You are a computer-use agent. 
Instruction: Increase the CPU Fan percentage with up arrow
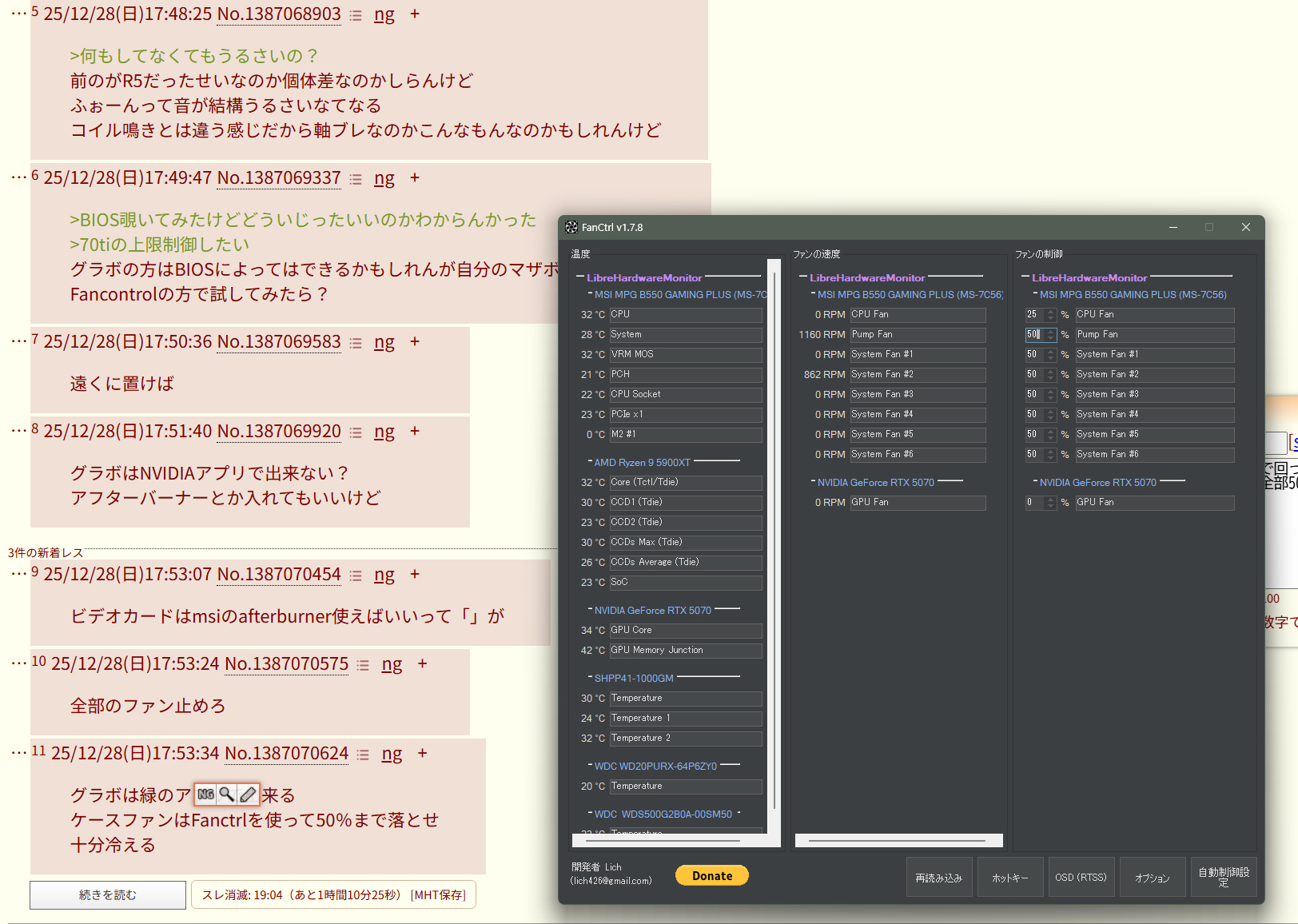point(1051,312)
